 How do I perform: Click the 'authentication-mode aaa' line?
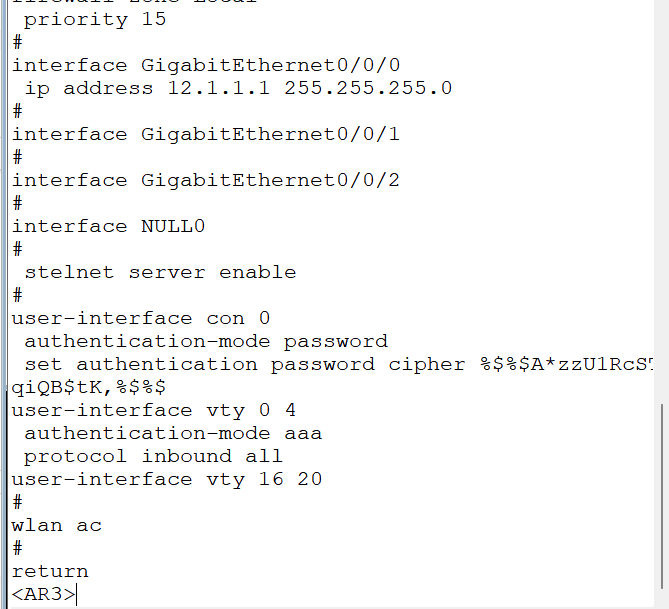pyautogui.click(x=173, y=433)
